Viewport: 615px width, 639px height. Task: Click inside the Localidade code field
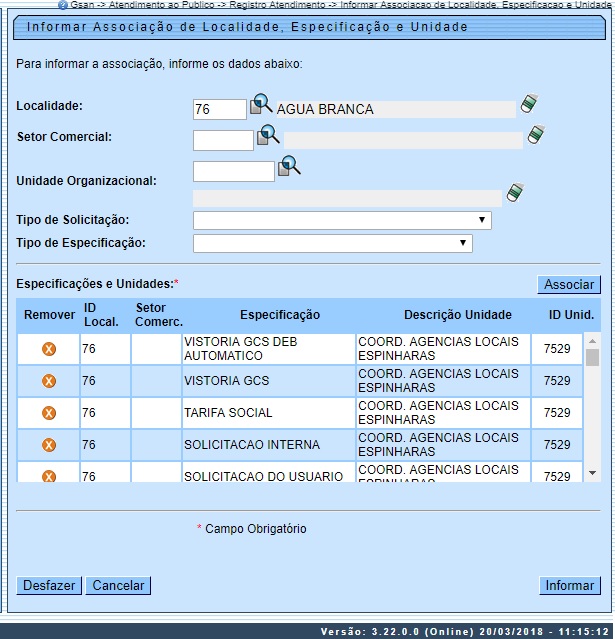pos(219,109)
